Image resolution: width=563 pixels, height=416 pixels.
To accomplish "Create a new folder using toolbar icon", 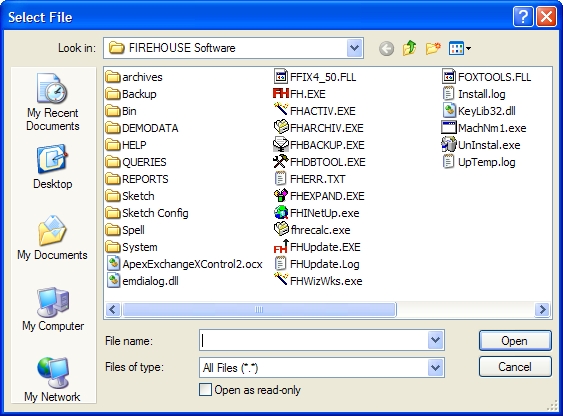I will pyautogui.click(x=433, y=48).
